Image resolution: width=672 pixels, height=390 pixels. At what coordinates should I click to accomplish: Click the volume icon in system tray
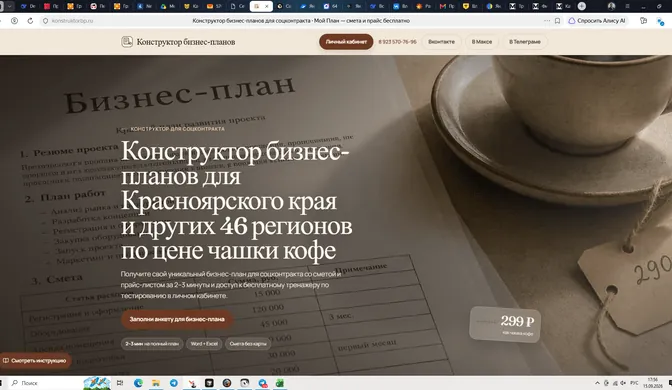click(623, 383)
